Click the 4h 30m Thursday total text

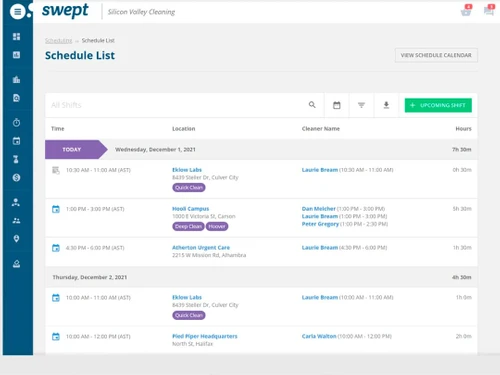tap(462, 277)
